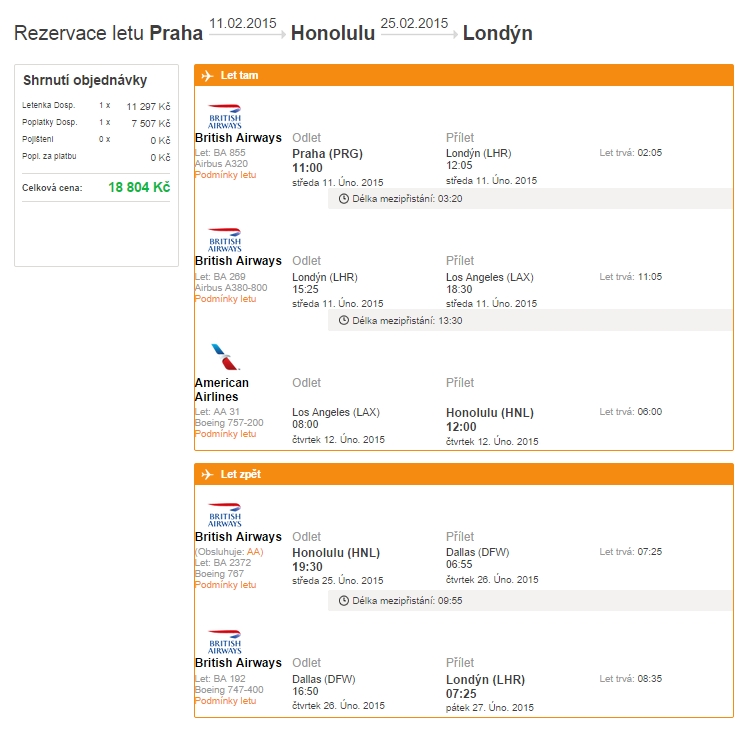Open Podmínky letu for flight BA 269
The width and height of the screenshot is (746, 729).
(225, 299)
